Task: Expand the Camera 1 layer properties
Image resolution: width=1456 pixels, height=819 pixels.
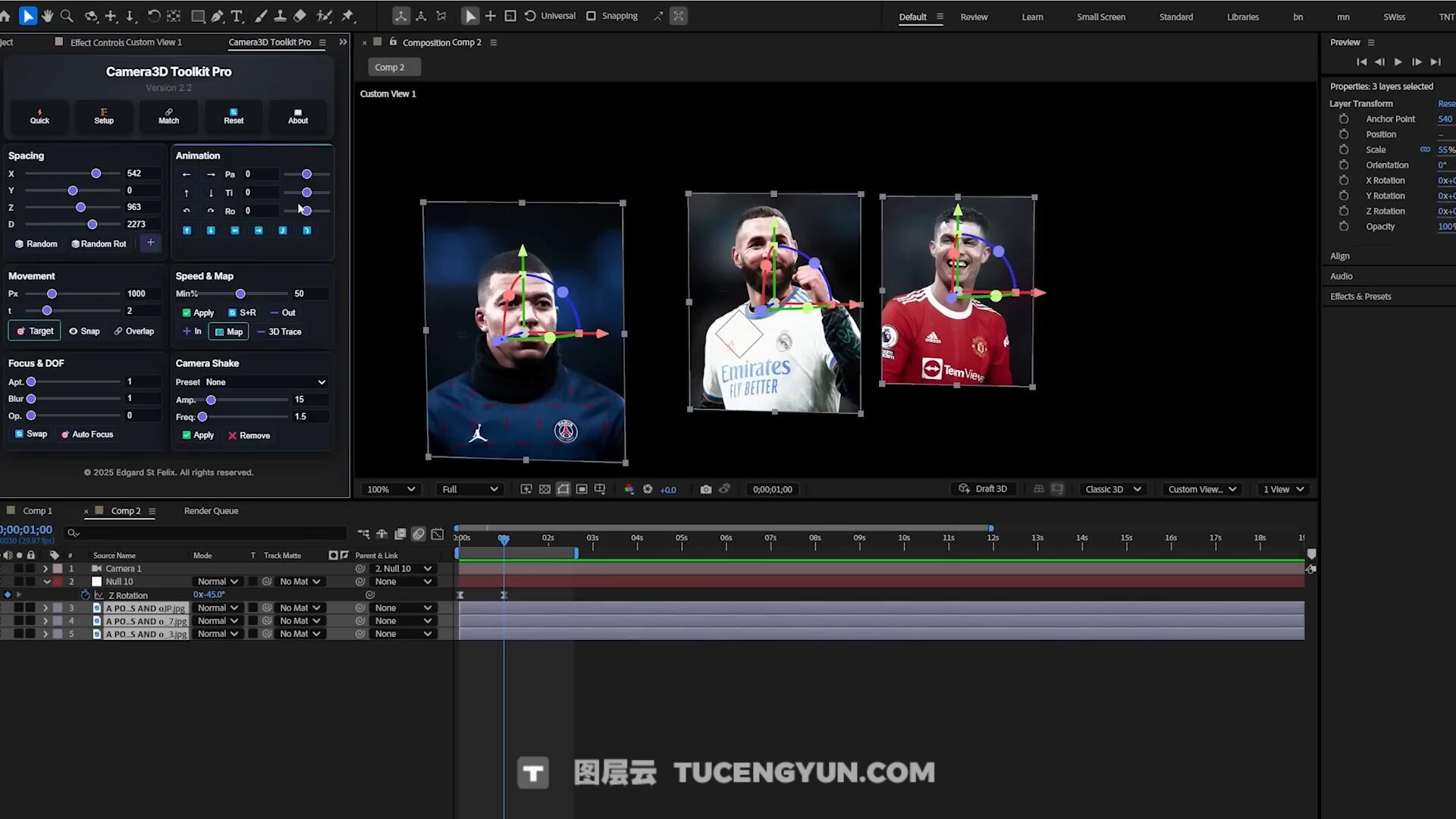Action: click(x=45, y=569)
